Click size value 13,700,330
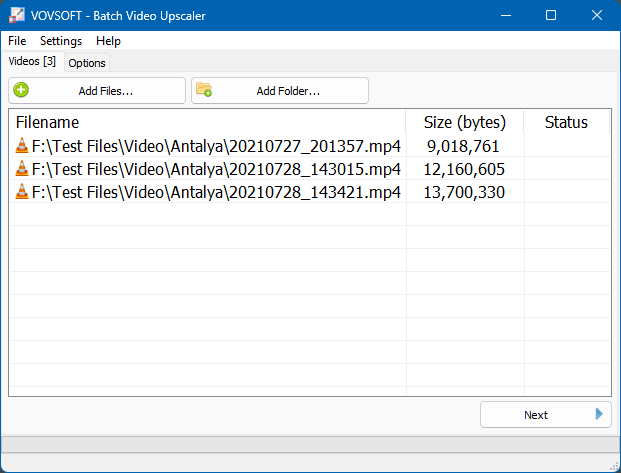This screenshot has width=621, height=473. click(464, 193)
